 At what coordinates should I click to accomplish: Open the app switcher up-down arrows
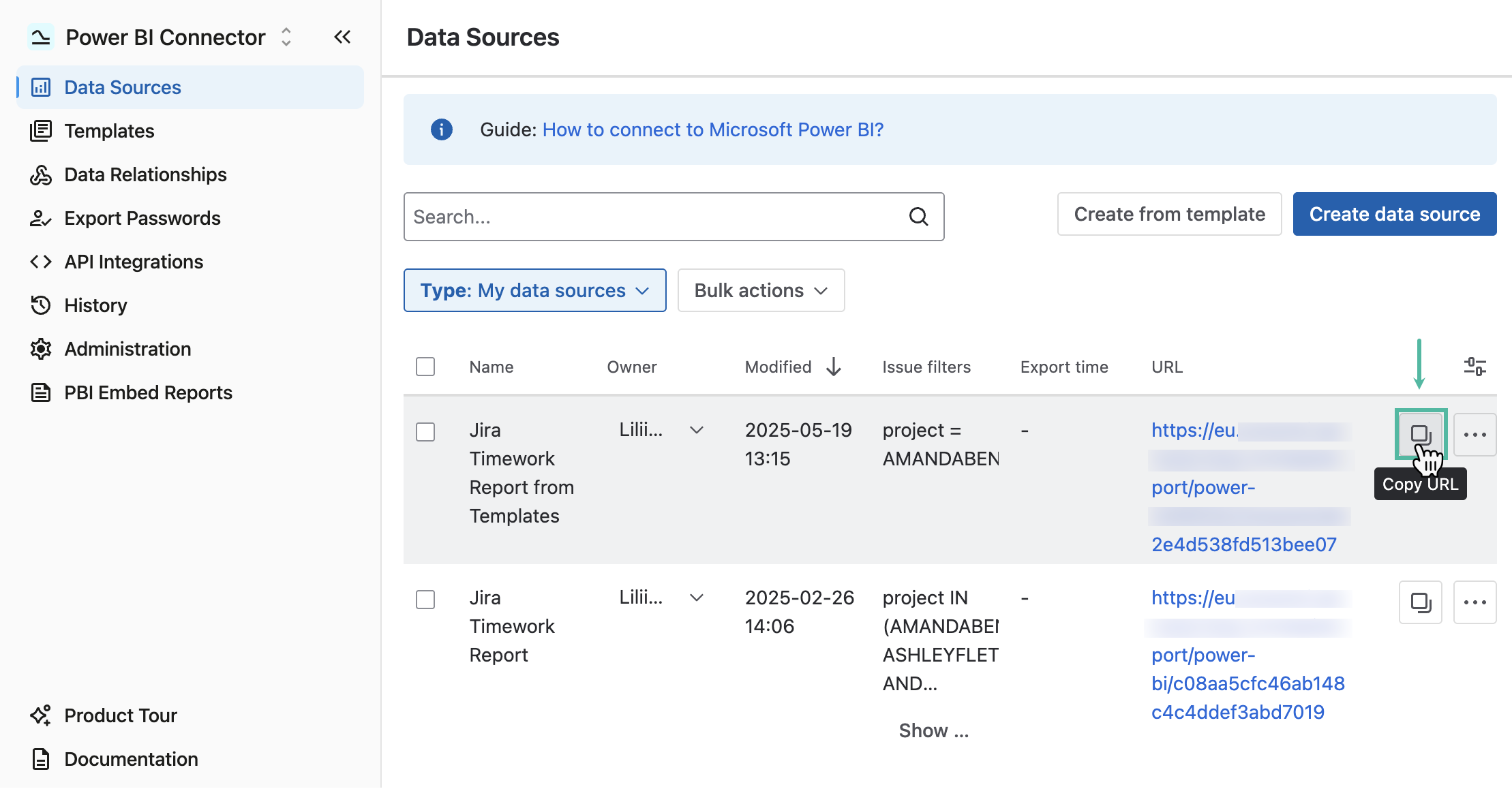coord(286,37)
